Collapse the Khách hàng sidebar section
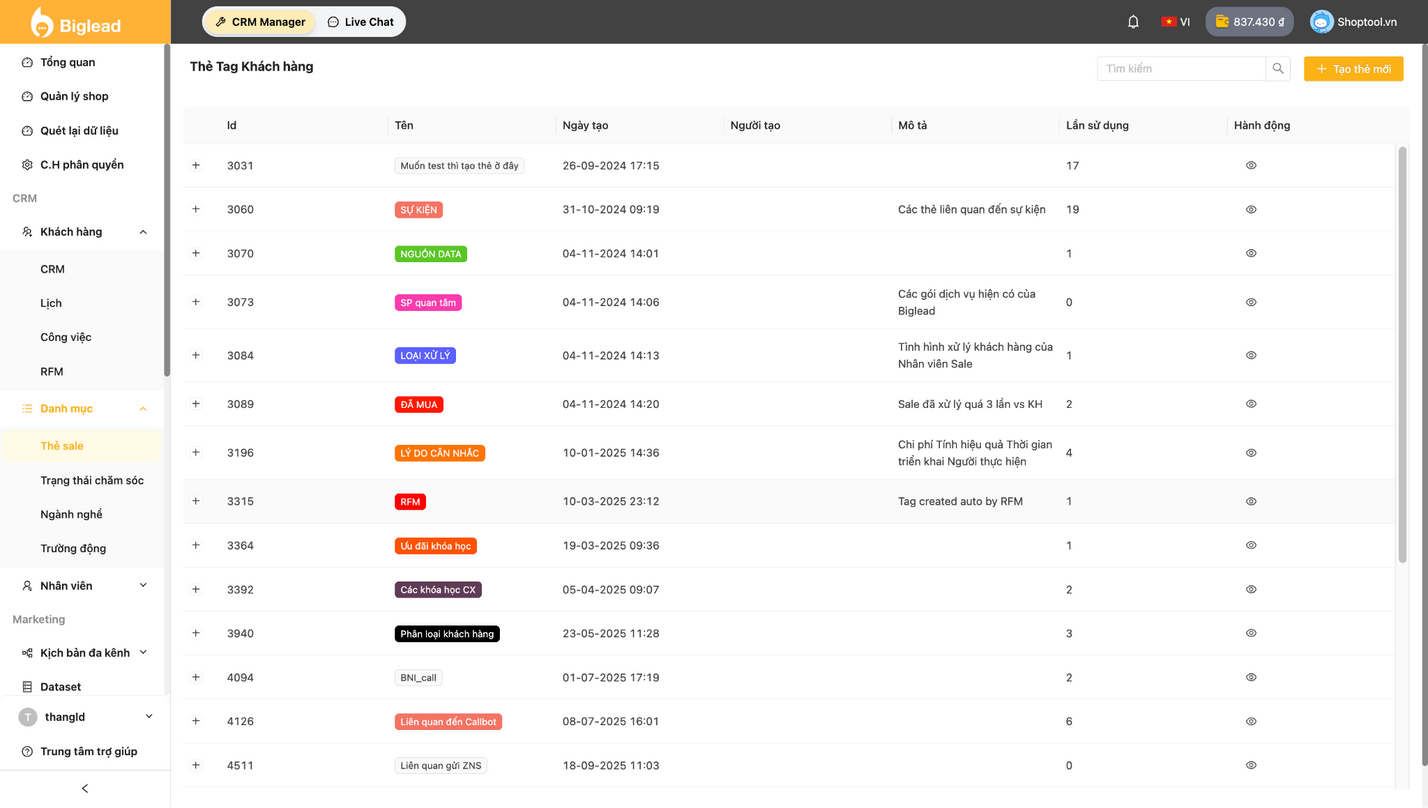1428x808 pixels. 143,232
